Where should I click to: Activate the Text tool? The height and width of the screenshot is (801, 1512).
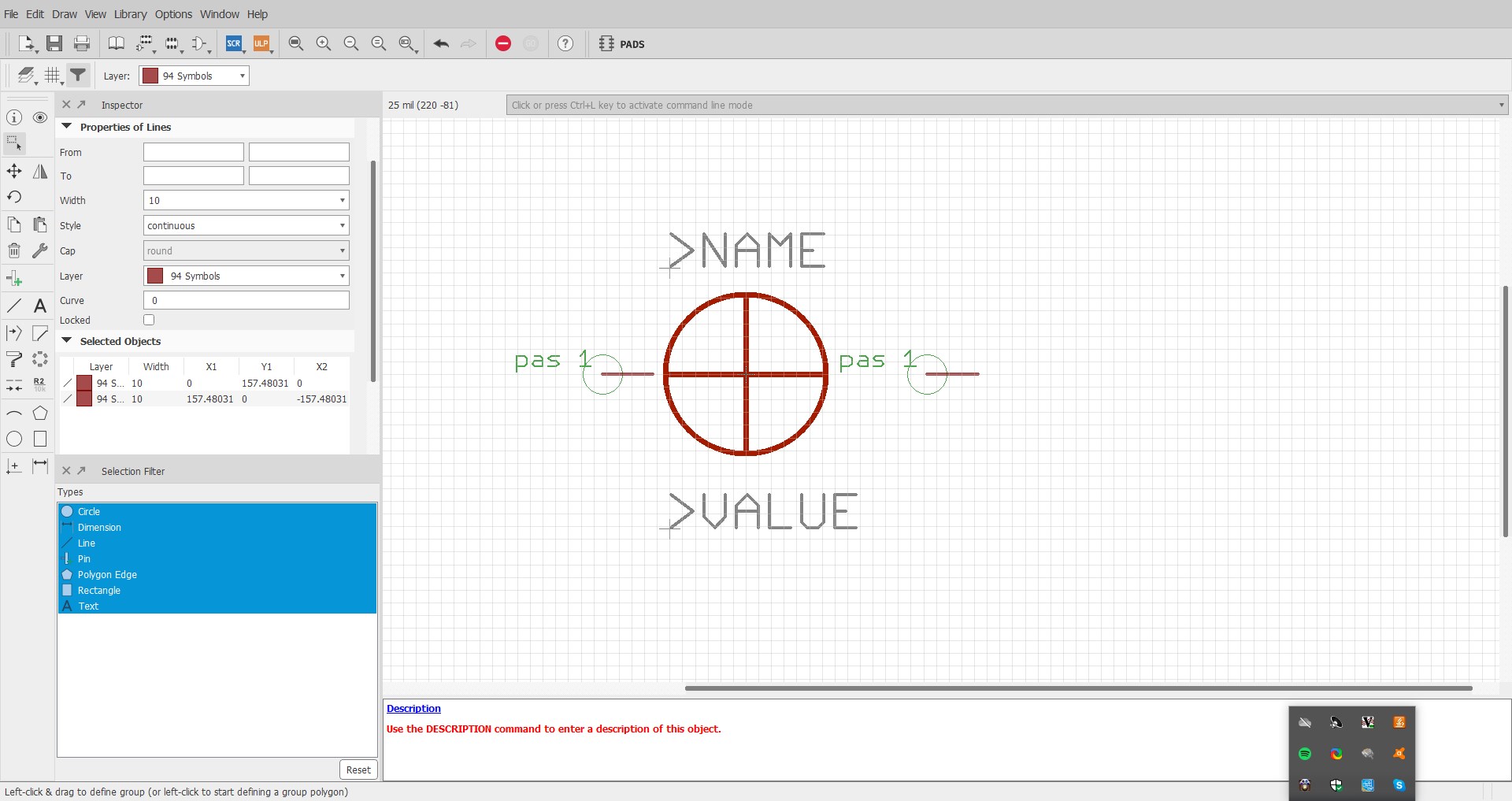coord(40,306)
